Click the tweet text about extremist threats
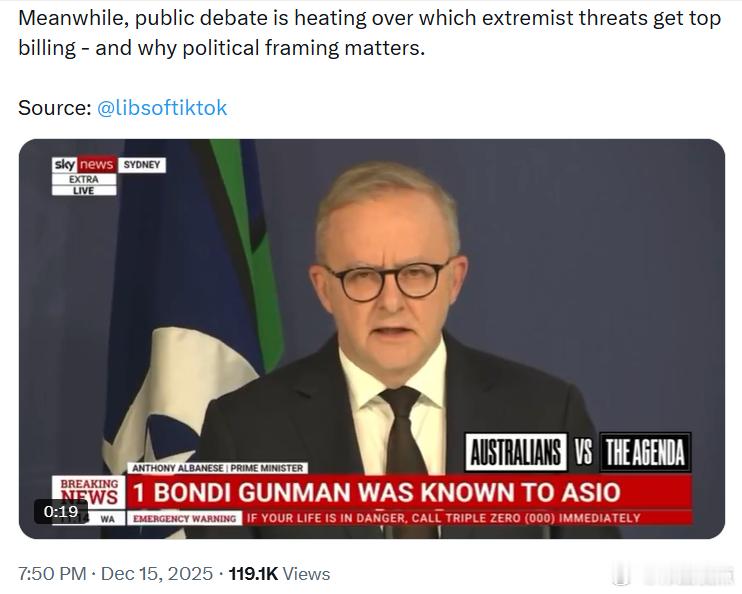Screen dimensions: 742x594 369,33
